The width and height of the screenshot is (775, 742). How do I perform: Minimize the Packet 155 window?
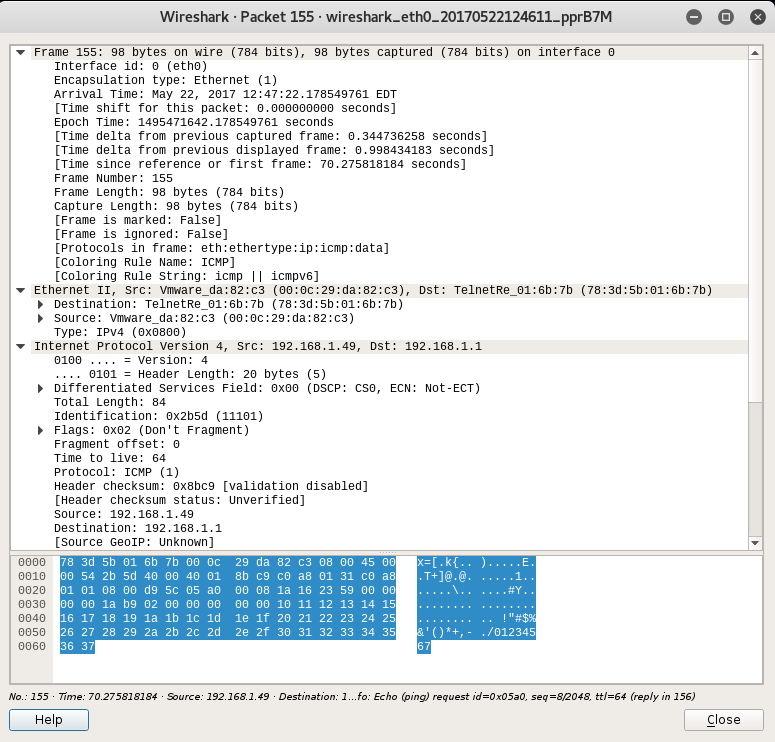pos(696,17)
